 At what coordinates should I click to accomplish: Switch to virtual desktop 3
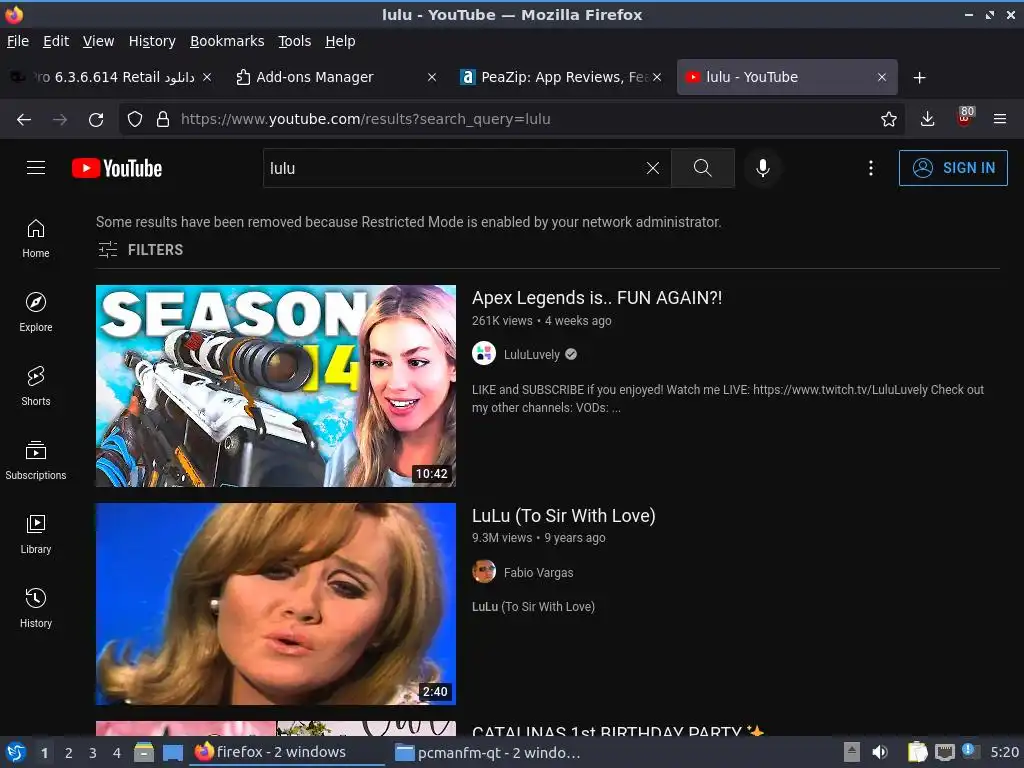point(93,753)
